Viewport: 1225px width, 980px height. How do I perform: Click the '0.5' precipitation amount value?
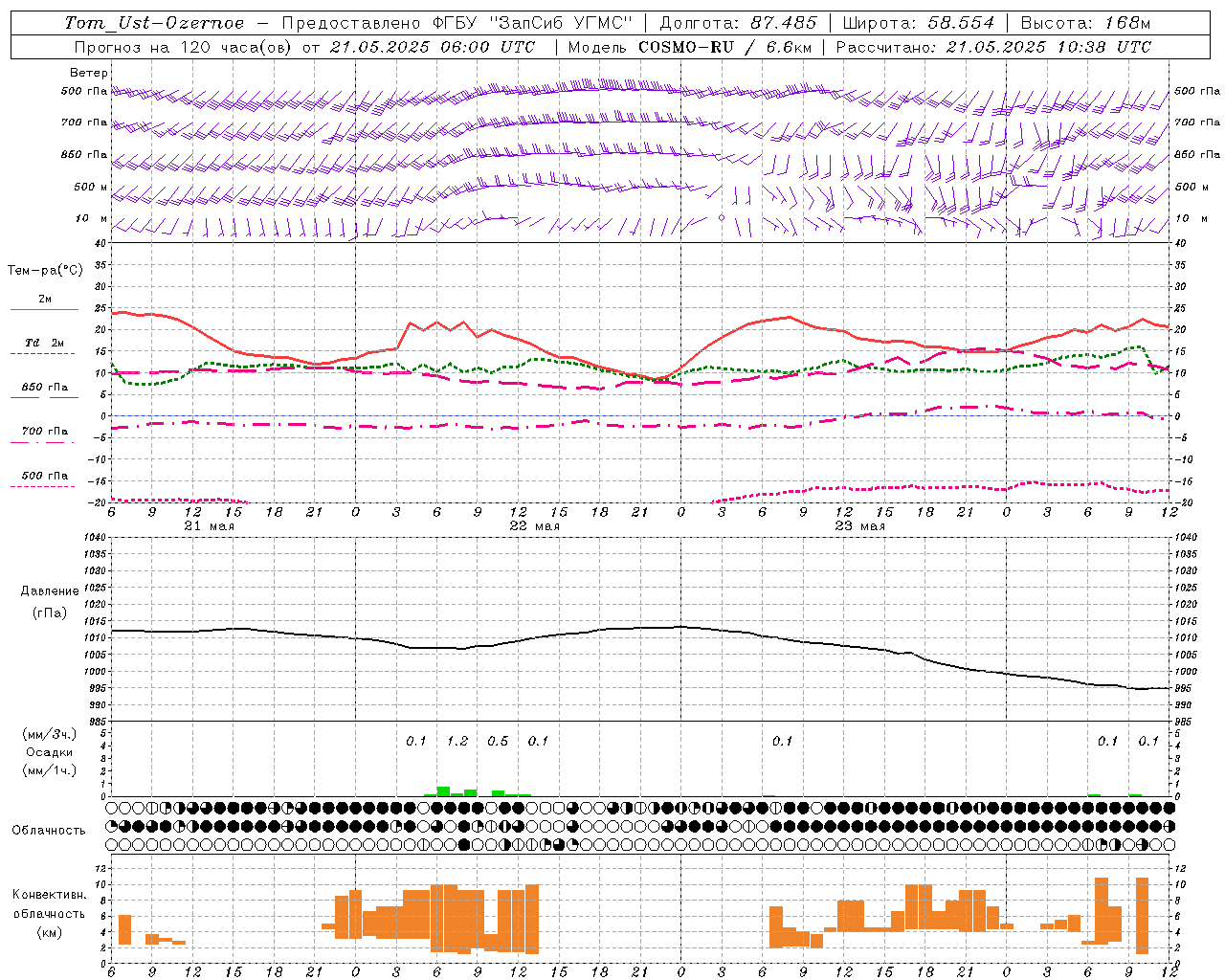point(498,741)
